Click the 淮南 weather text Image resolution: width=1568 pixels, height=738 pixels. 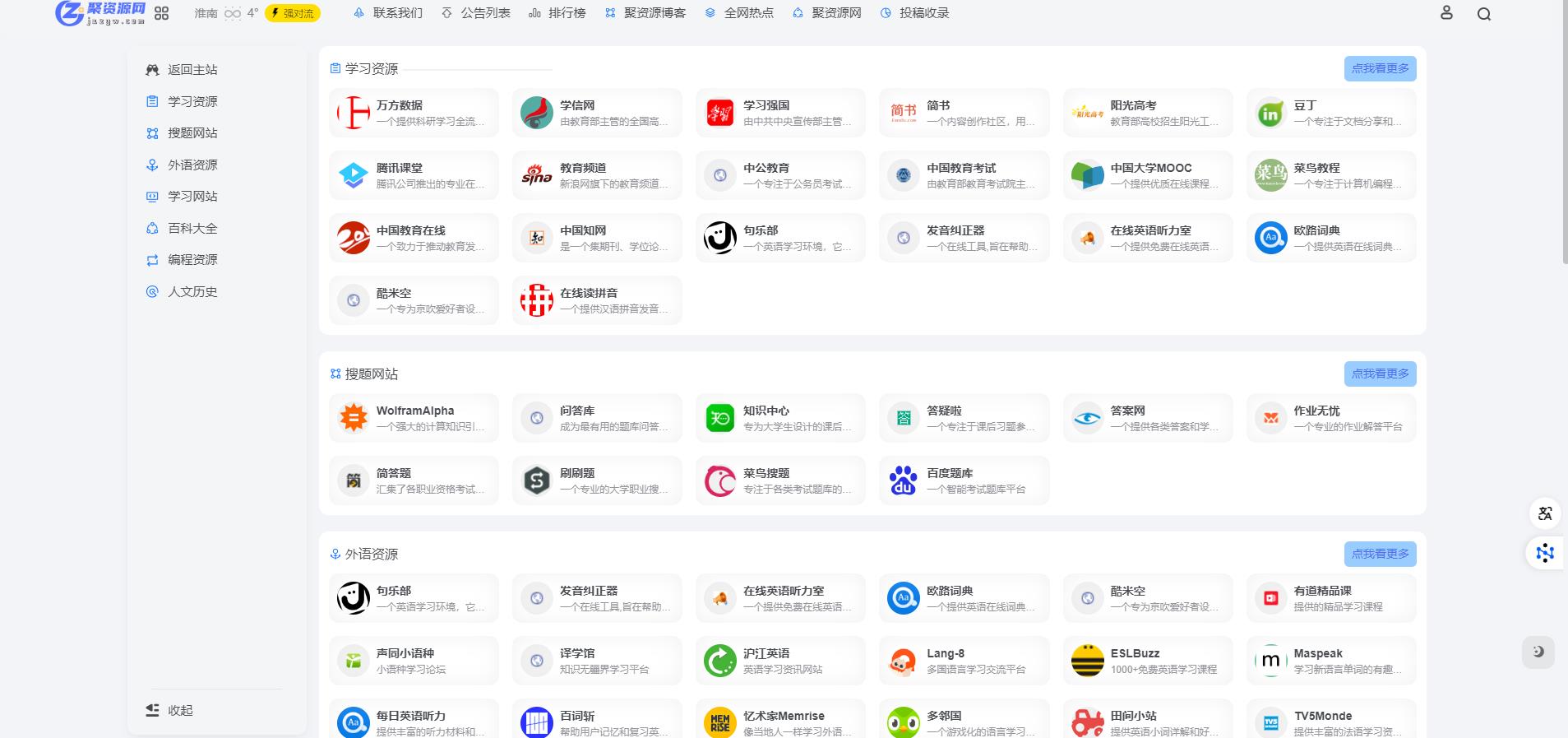tap(206, 13)
